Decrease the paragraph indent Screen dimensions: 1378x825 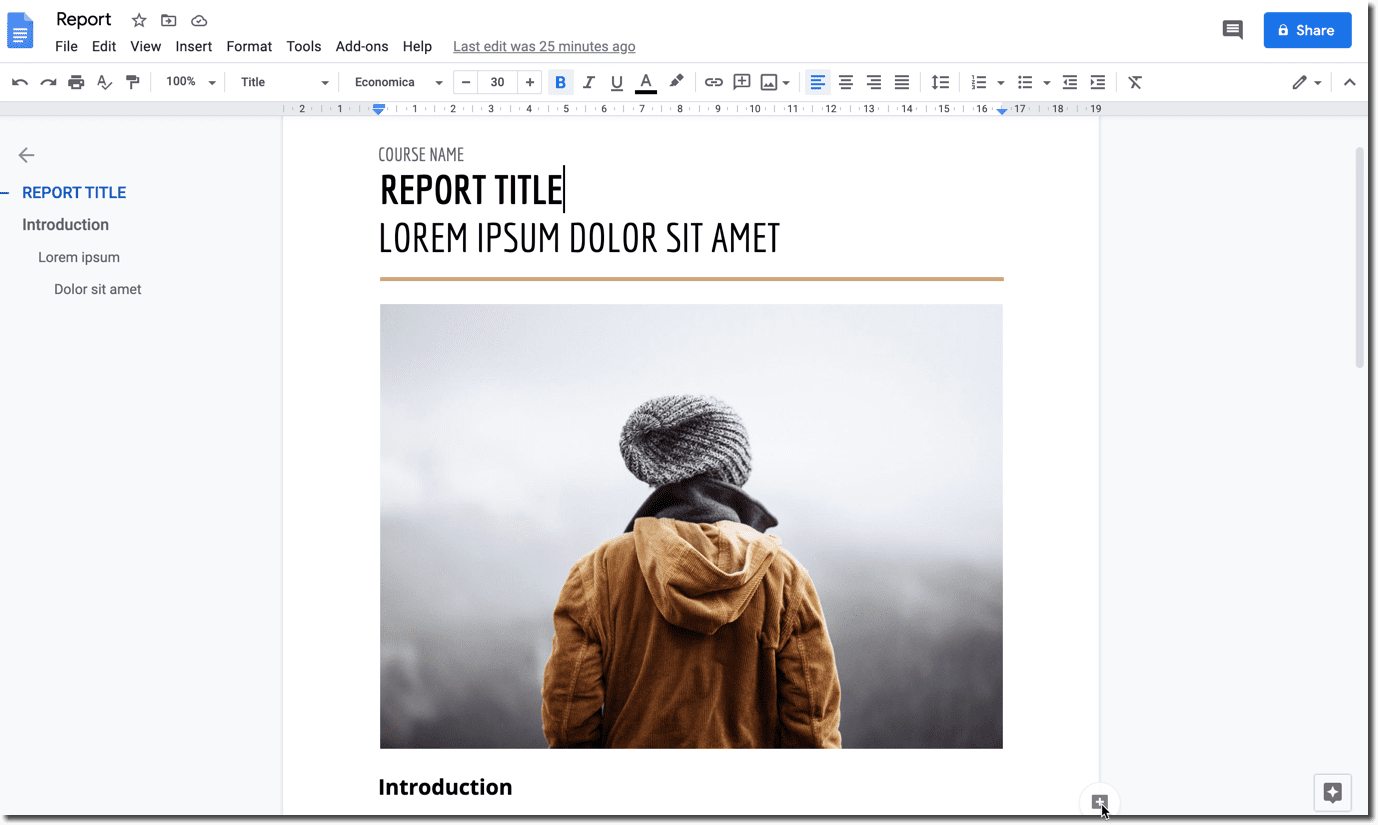click(1070, 82)
